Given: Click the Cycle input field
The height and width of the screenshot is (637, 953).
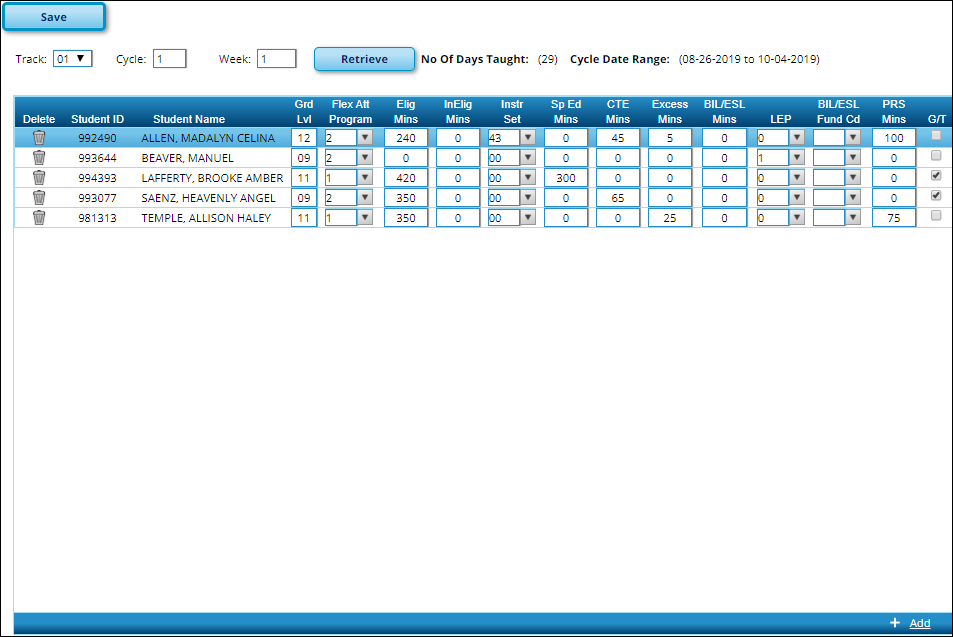Looking at the screenshot, I should [170, 59].
